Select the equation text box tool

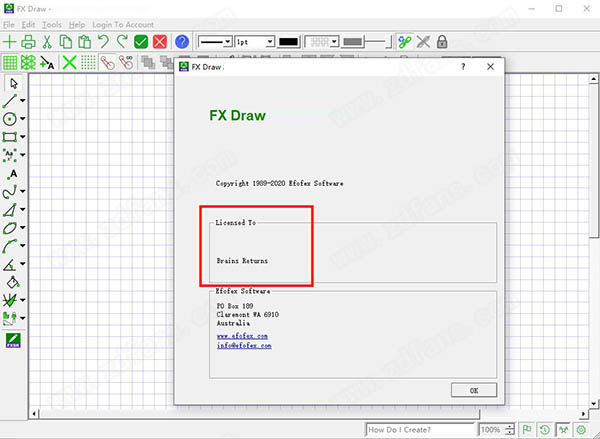click(x=10, y=155)
